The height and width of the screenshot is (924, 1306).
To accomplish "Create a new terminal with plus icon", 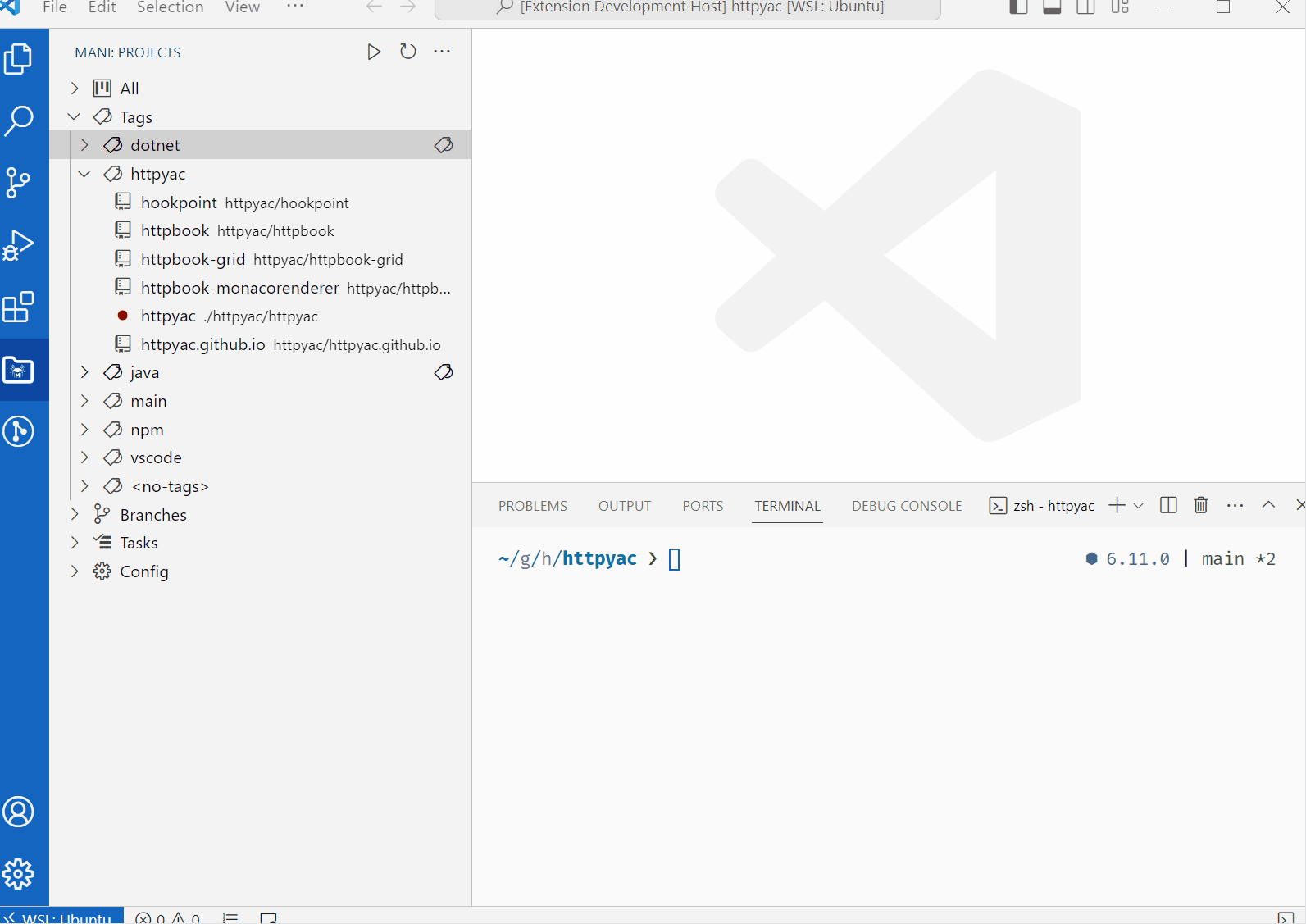I will (1117, 505).
